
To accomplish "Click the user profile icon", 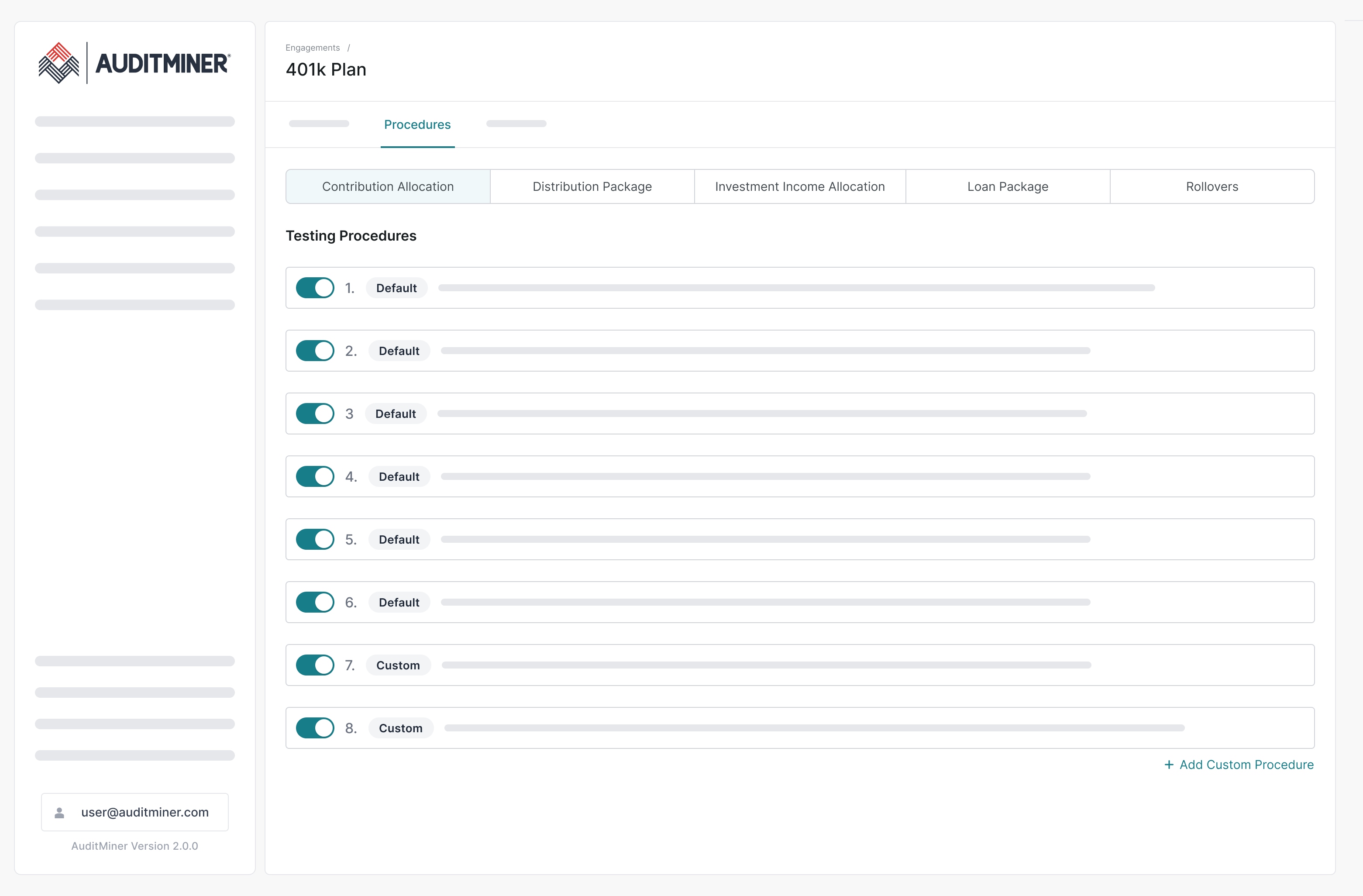I will point(59,812).
